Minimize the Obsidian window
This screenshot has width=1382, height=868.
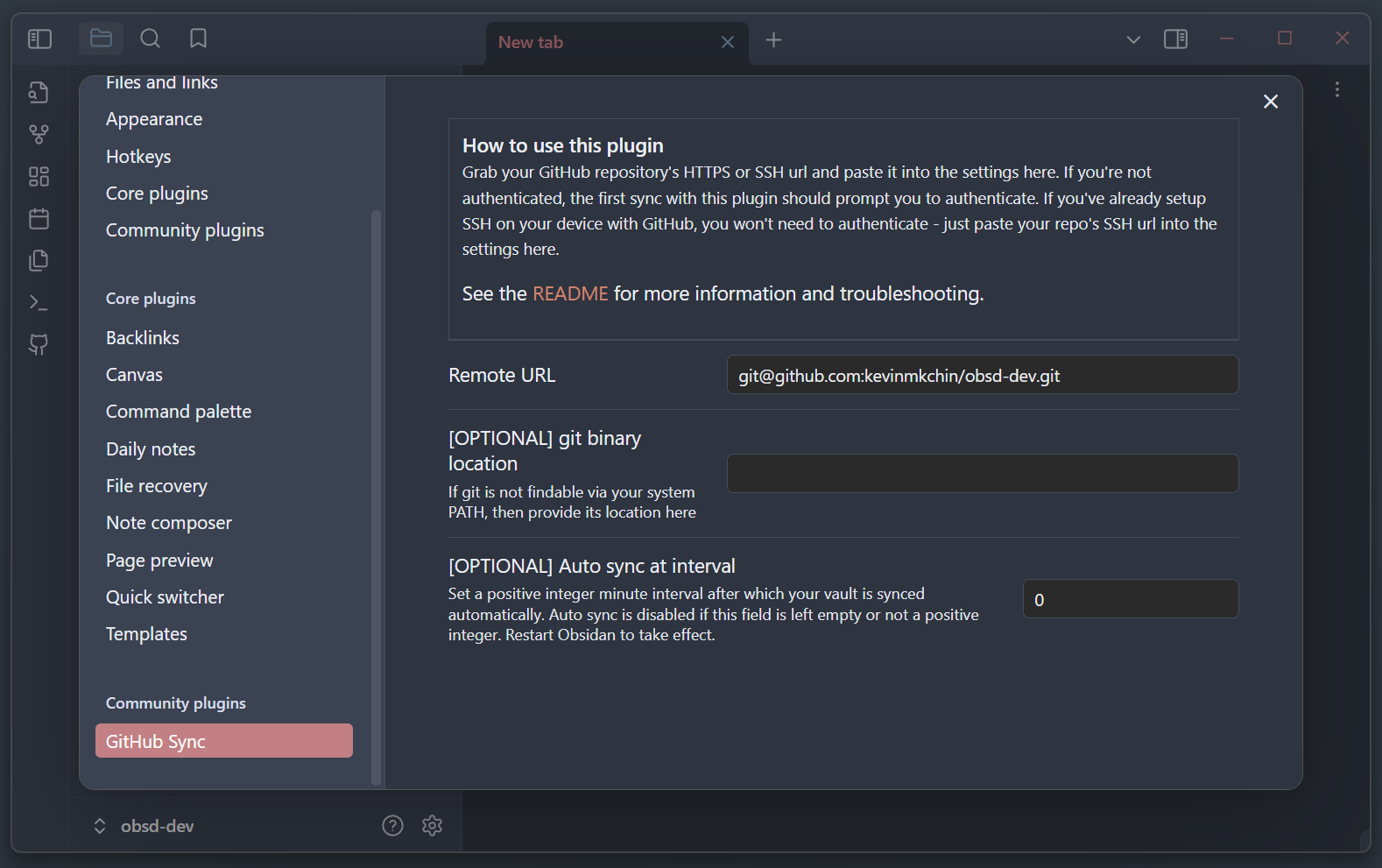(x=1227, y=39)
